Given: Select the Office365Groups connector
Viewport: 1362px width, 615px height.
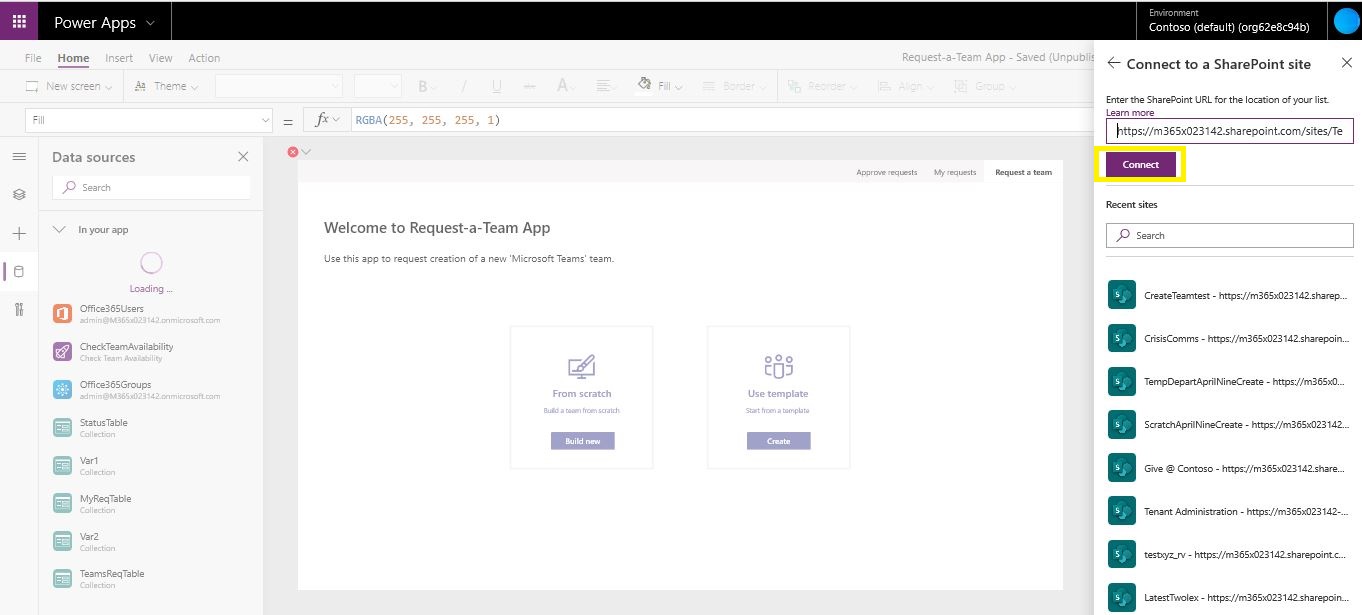Looking at the screenshot, I should click(151, 390).
